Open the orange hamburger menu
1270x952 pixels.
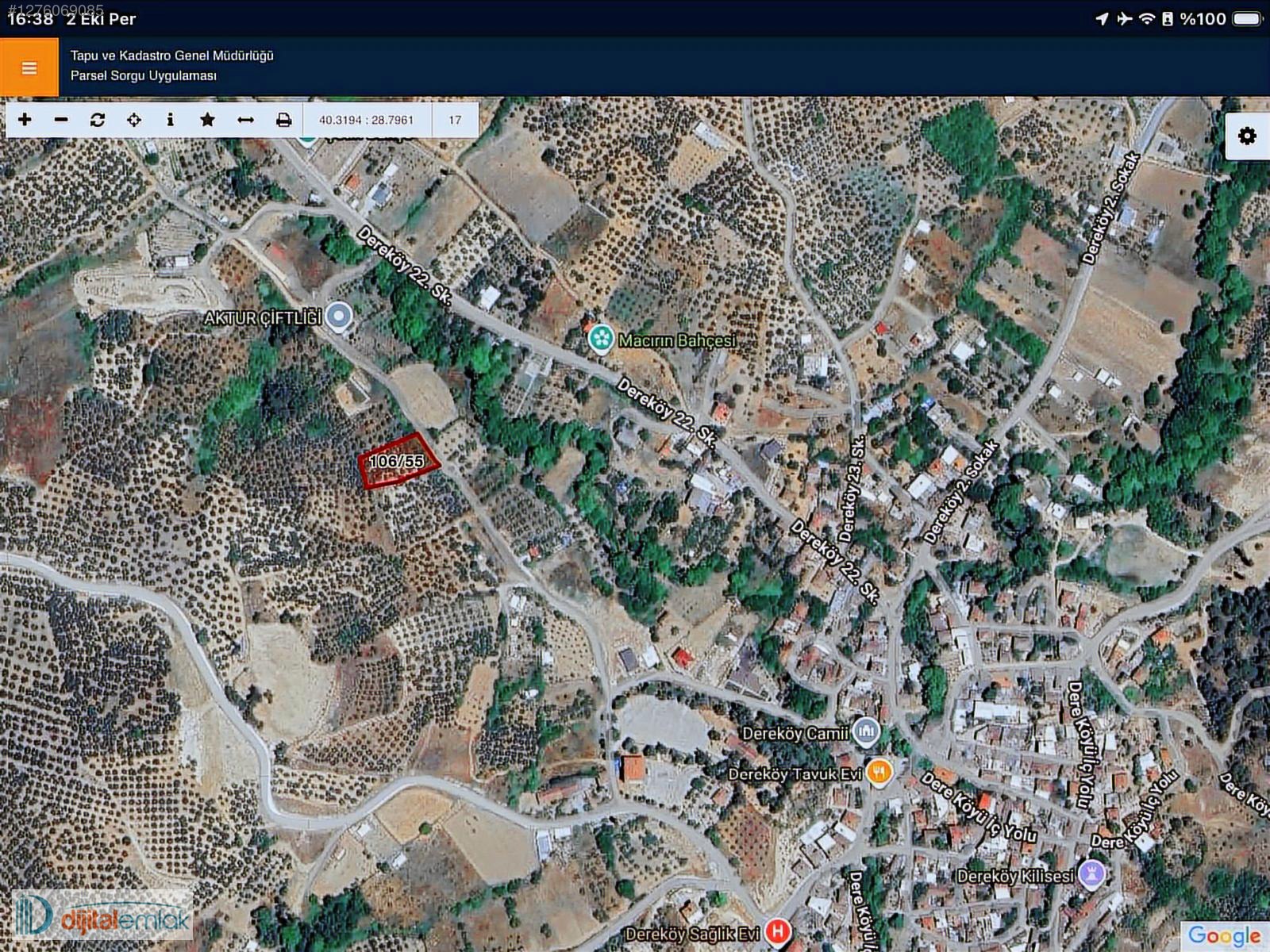pyautogui.click(x=29, y=67)
